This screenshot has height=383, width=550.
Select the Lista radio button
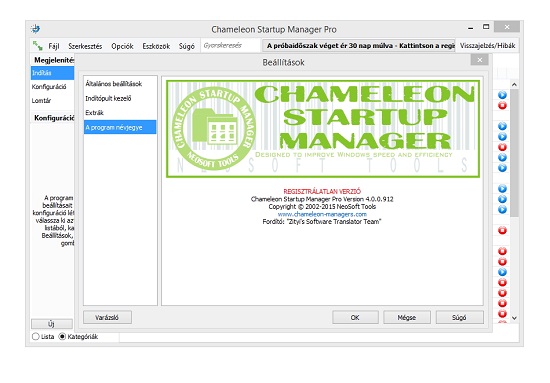(x=35, y=336)
